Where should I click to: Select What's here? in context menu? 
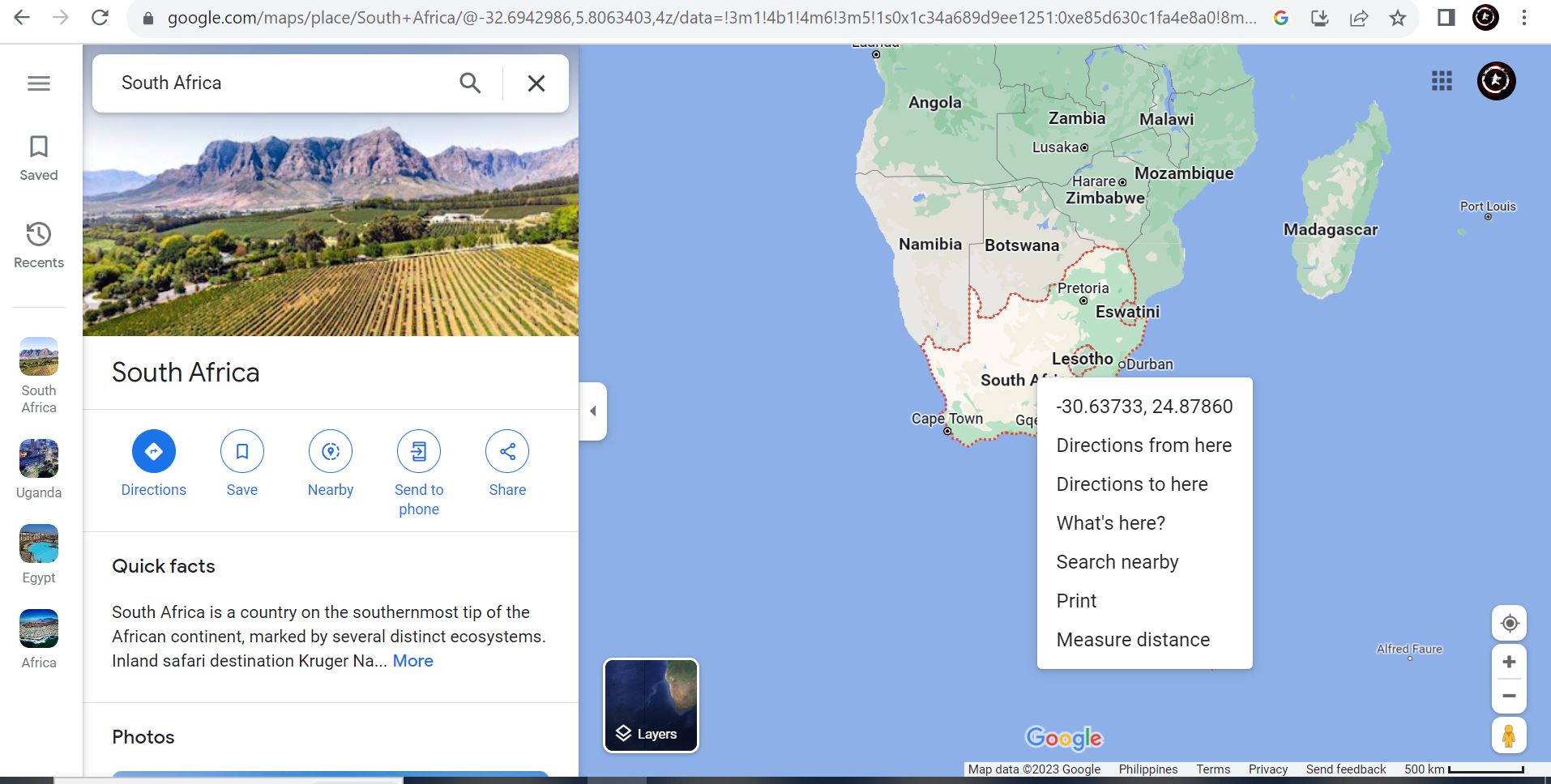1144,523
